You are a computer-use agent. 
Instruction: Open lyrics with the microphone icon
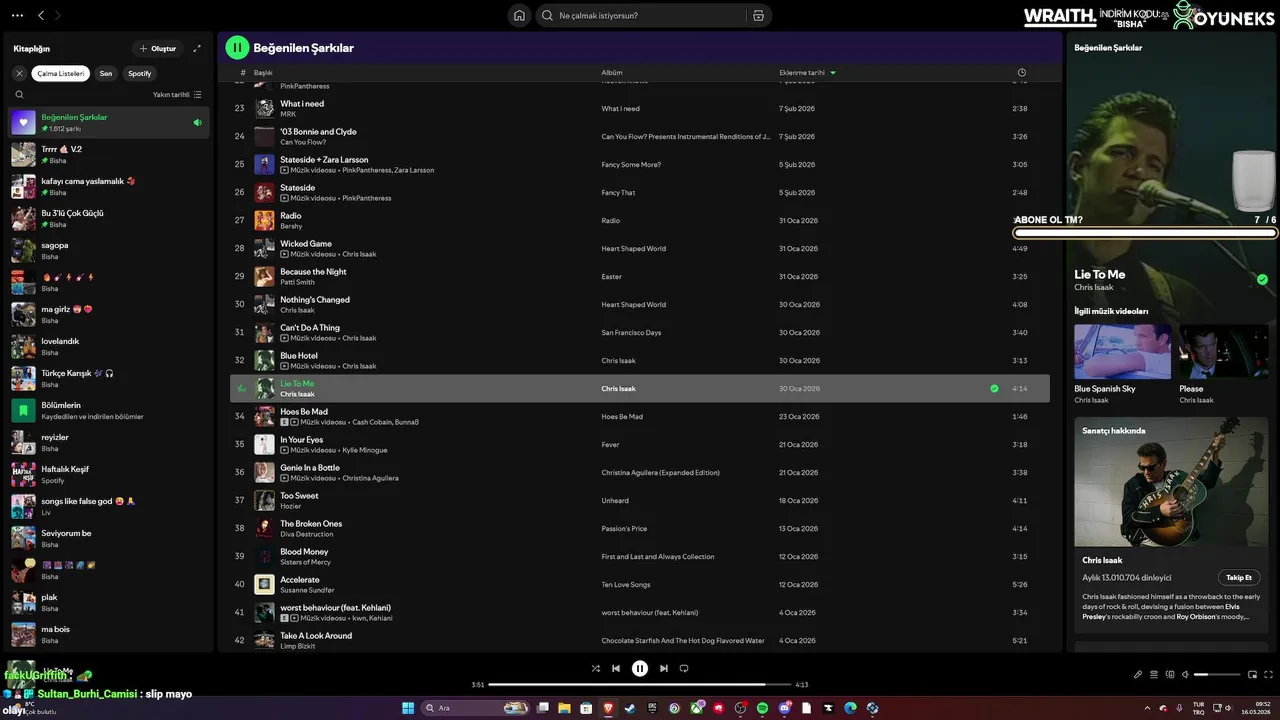(x=1137, y=675)
